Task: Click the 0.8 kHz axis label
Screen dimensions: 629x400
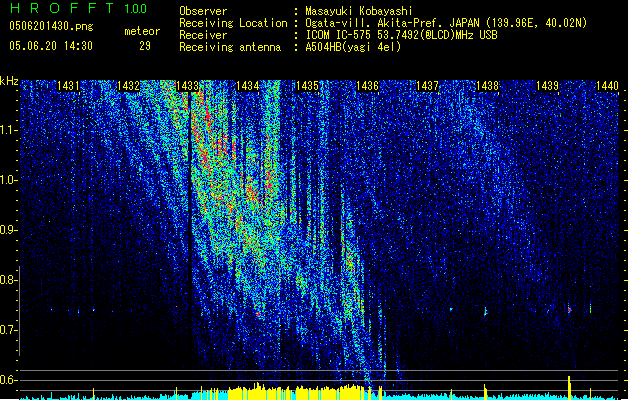Action: (x=9, y=280)
